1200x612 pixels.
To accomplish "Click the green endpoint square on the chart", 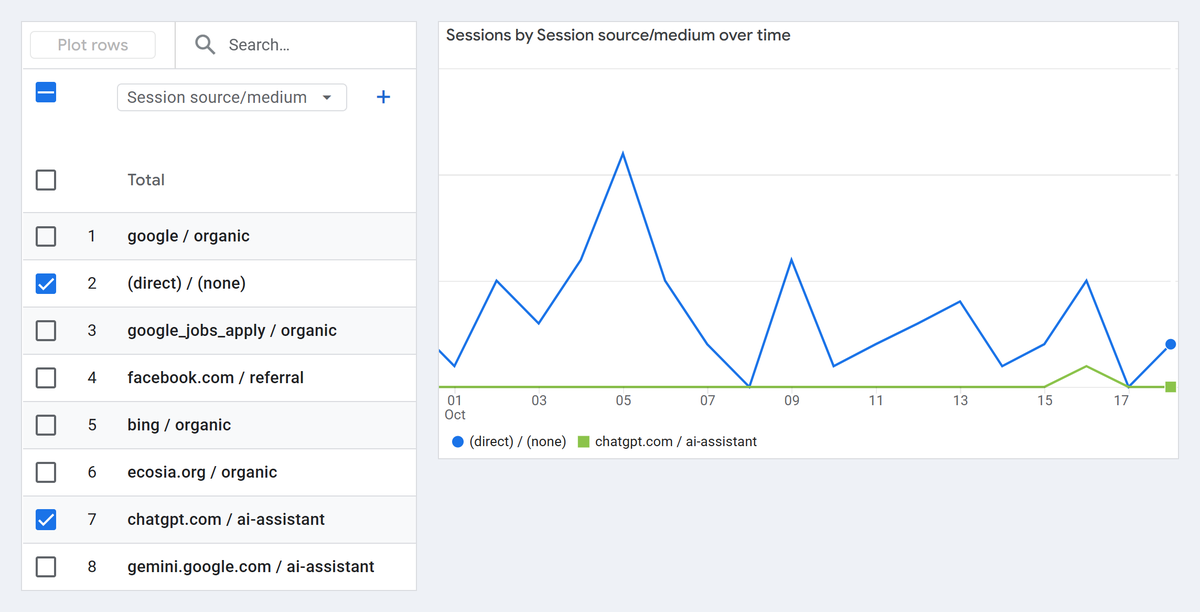I will point(1170,387).
